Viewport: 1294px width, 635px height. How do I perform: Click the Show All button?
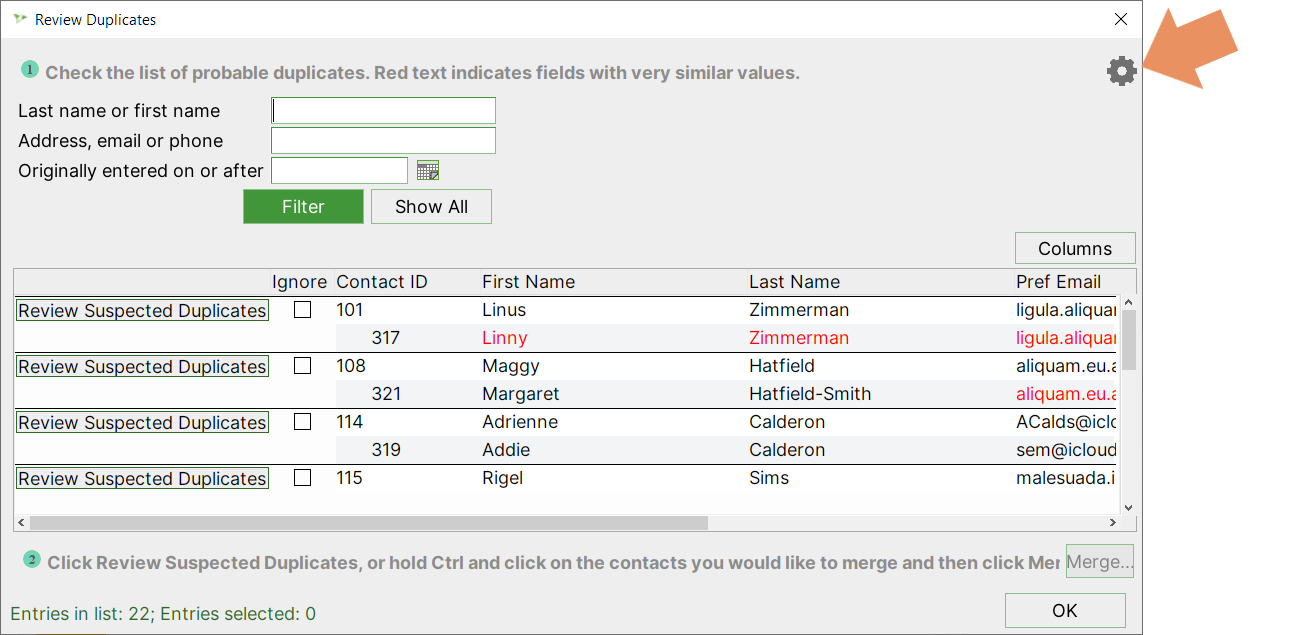[x=431, y=207]
